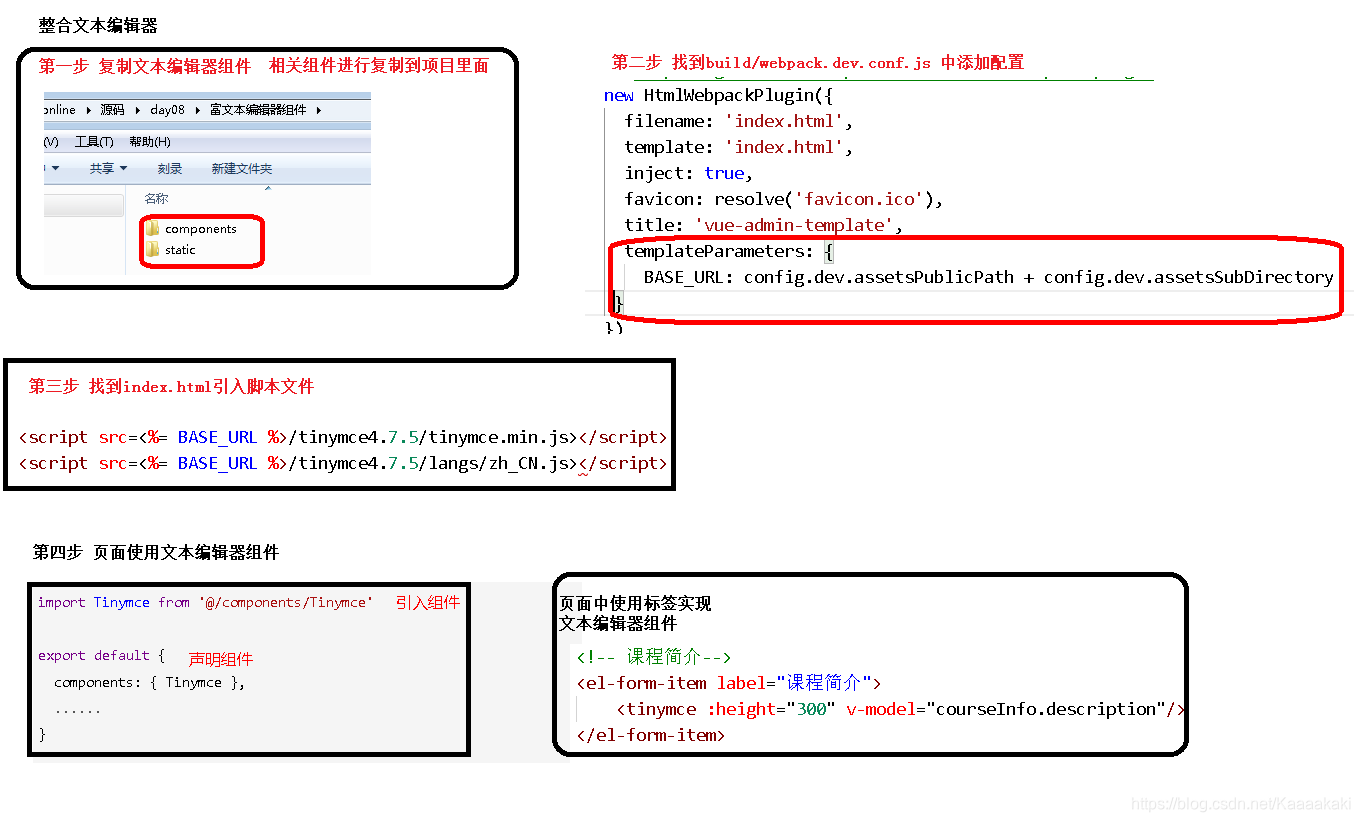Screen dimensions: 1360x822
Task: Click the template: 'index.html' line
Action: click(738, 148)
